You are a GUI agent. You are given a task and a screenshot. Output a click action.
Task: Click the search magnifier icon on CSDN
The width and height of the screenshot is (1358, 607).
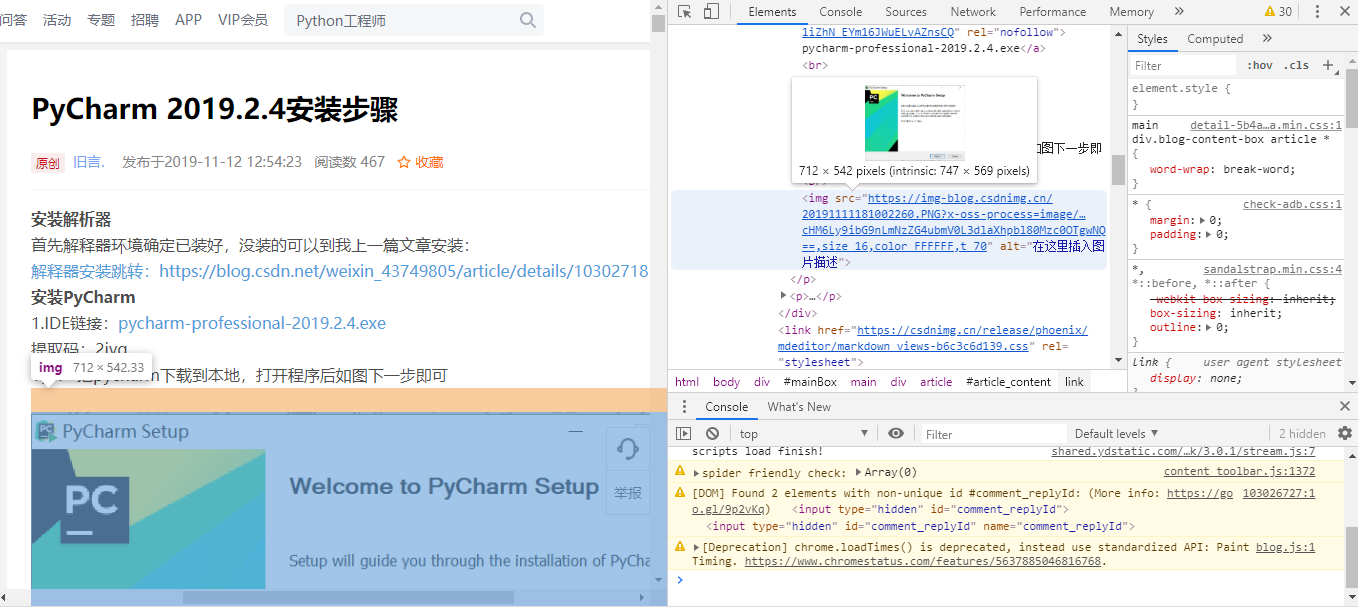[x=528, y=20]
